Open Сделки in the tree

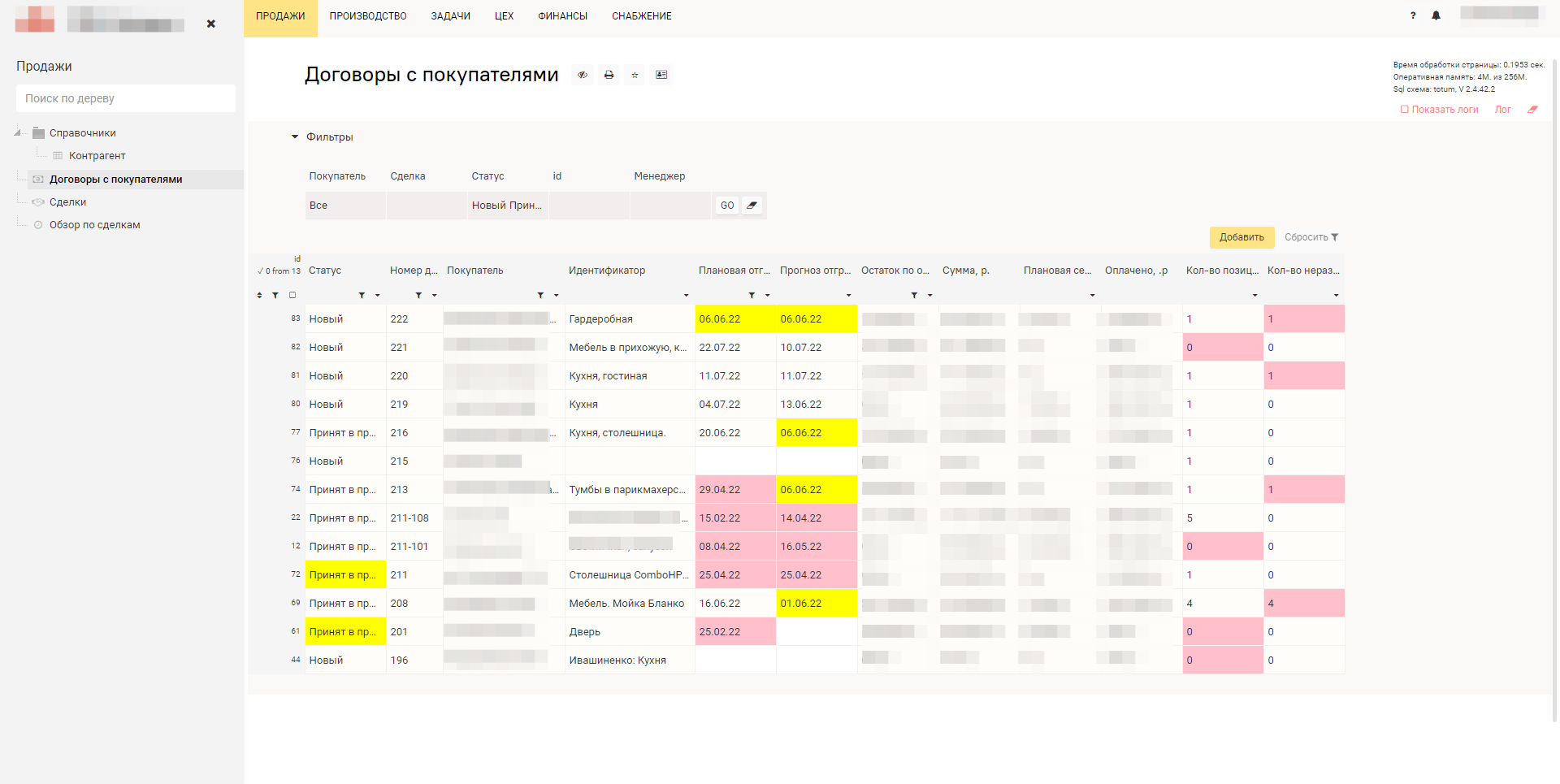click(x=67, y=202)
